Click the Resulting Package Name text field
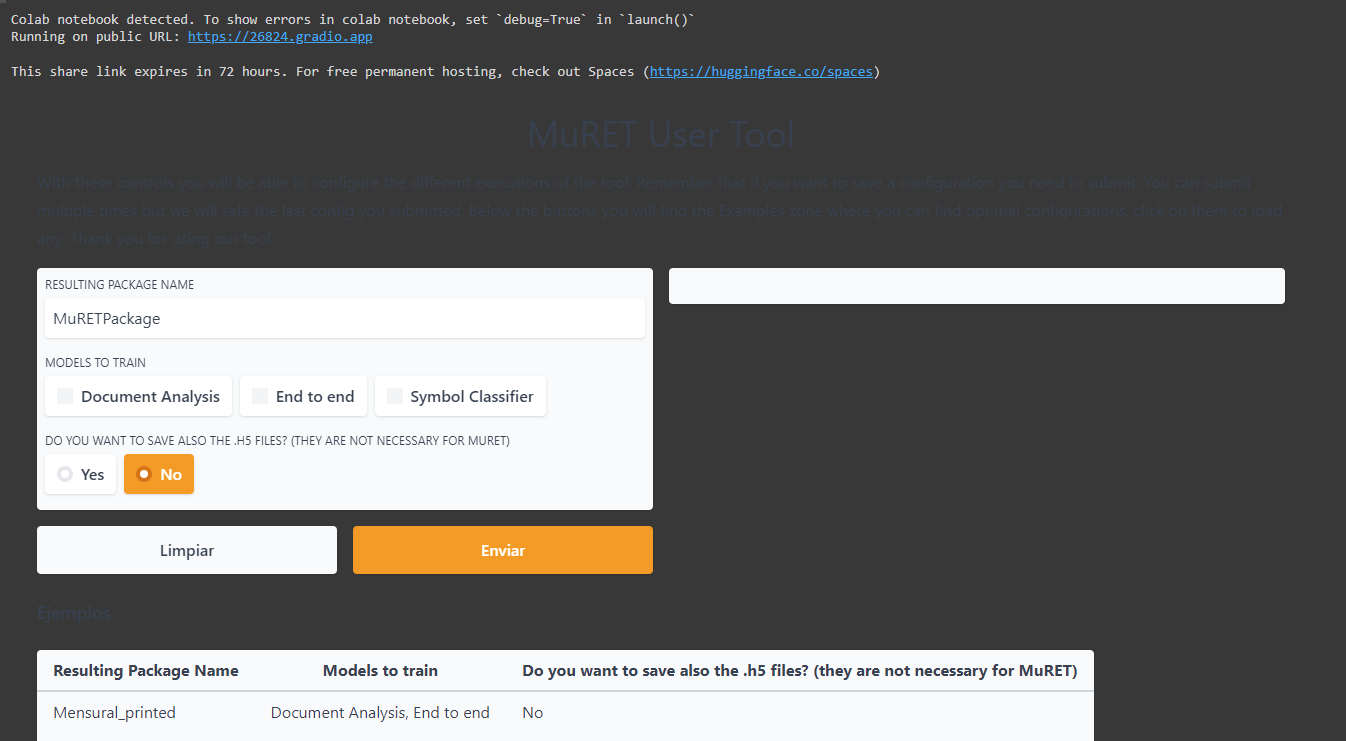This screenshot has height=741, width=1346. click(x=344, y=318)
